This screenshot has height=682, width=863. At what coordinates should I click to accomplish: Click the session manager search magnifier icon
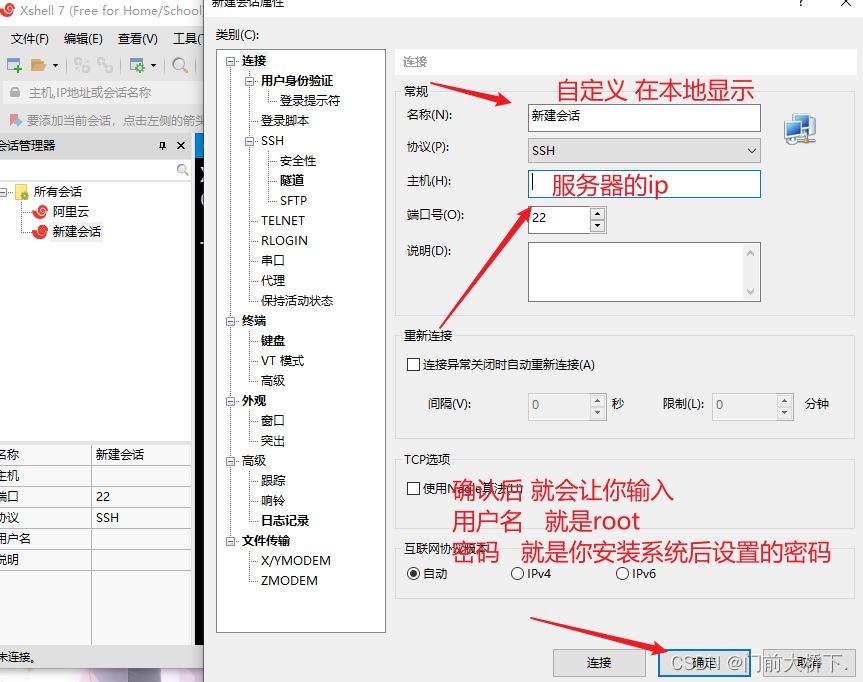click(183, 170)
